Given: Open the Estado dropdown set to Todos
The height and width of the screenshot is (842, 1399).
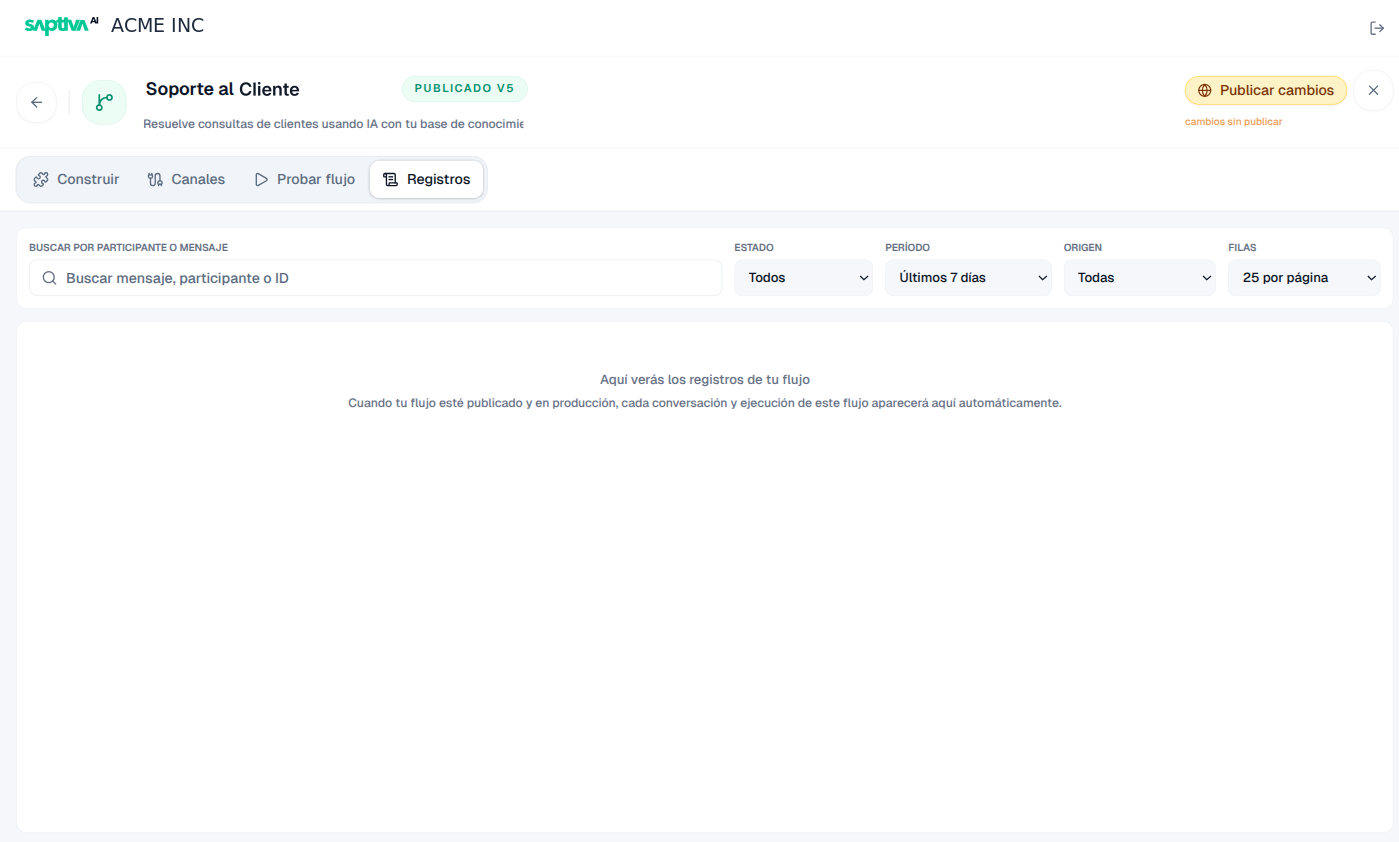Looking at the screenshot, I should [x=803, y=278].
